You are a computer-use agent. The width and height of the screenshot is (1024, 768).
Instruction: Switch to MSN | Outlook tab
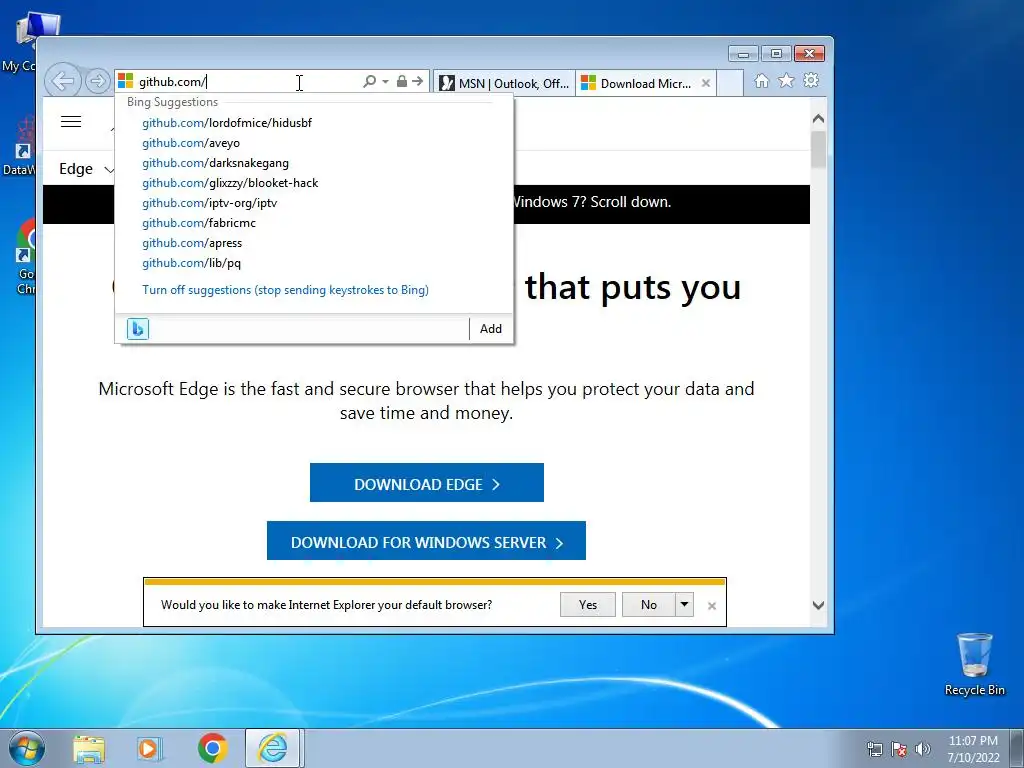(x=504, y=83)
